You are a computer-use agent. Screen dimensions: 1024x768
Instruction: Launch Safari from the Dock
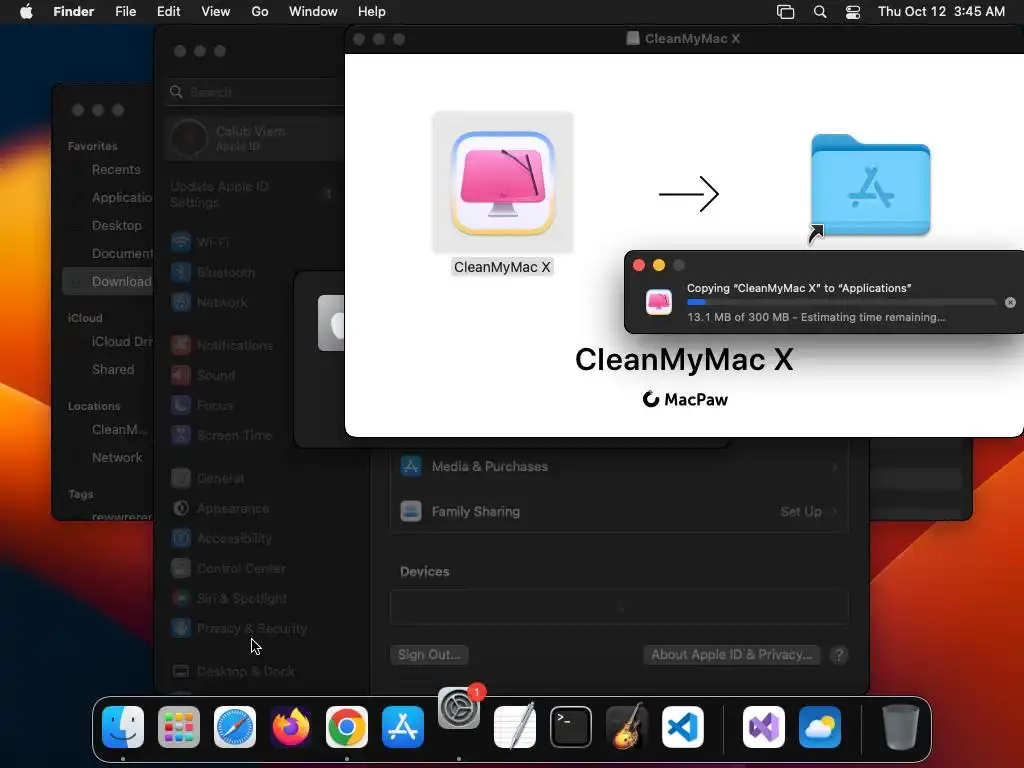tap(235, 727)
